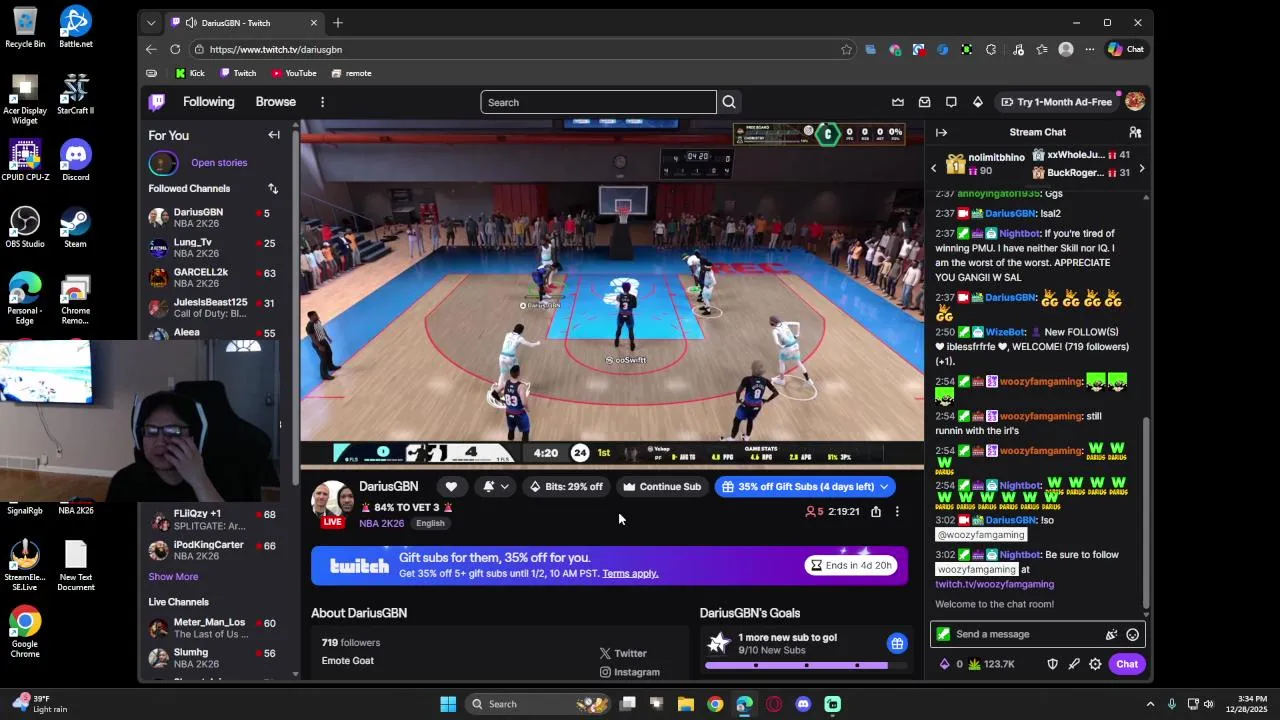This screenshot has height=720, width=1280.
Task: Open the browser settings and more menu
Action: pyautogui.click(x=1089, y=49)
